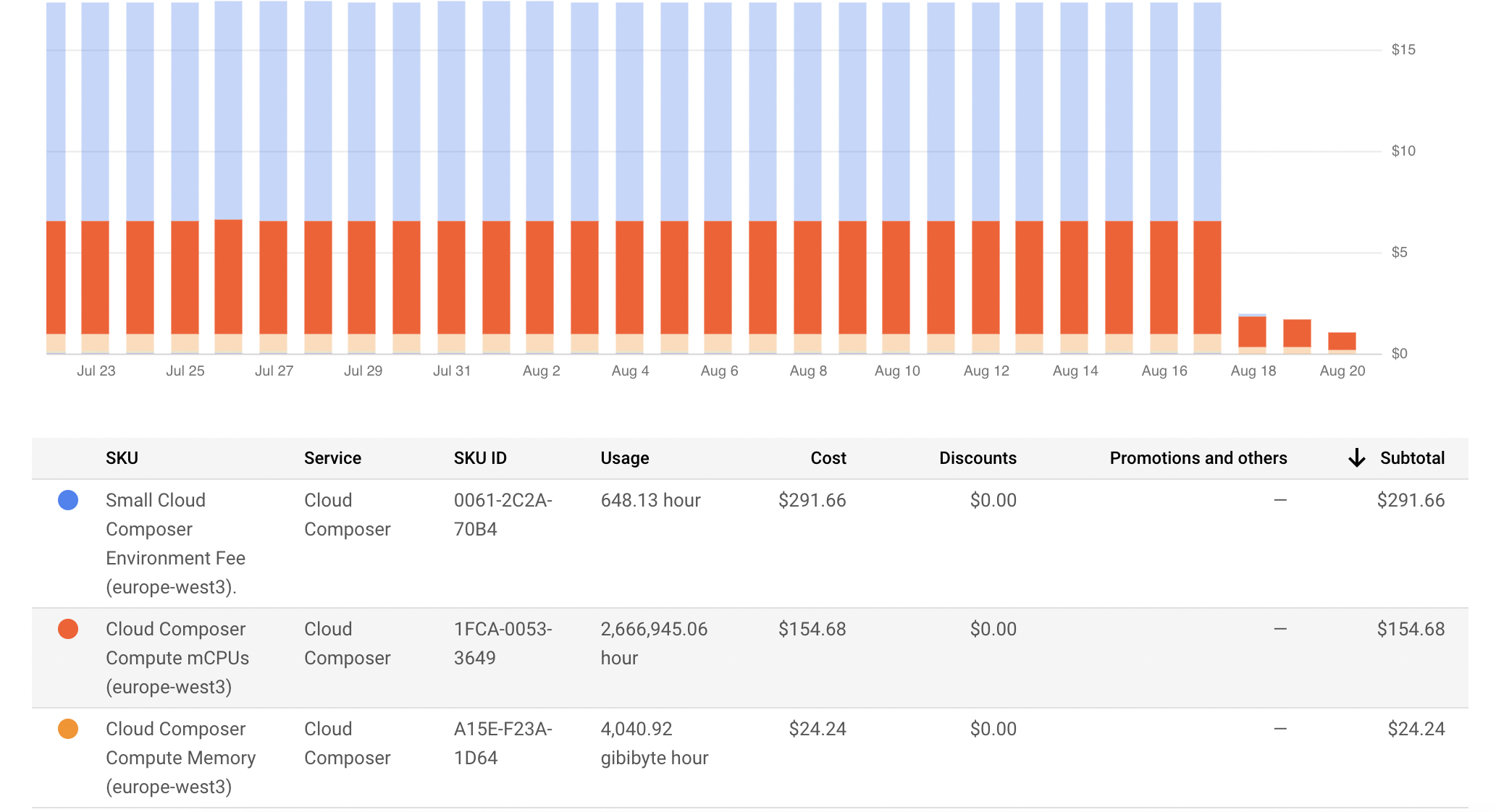Click the Subtotal sort arrow icon
Screen dimensions: 1496x812
click(1356, 458)
